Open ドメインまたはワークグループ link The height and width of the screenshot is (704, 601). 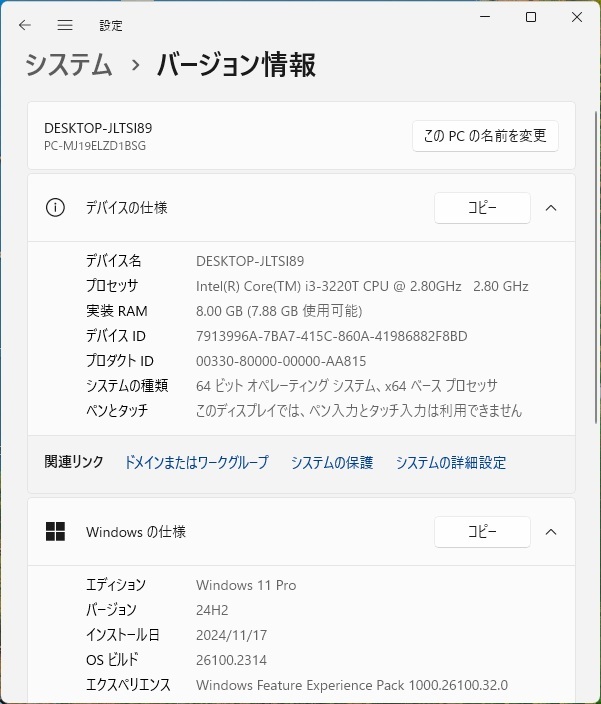(196, 462)
